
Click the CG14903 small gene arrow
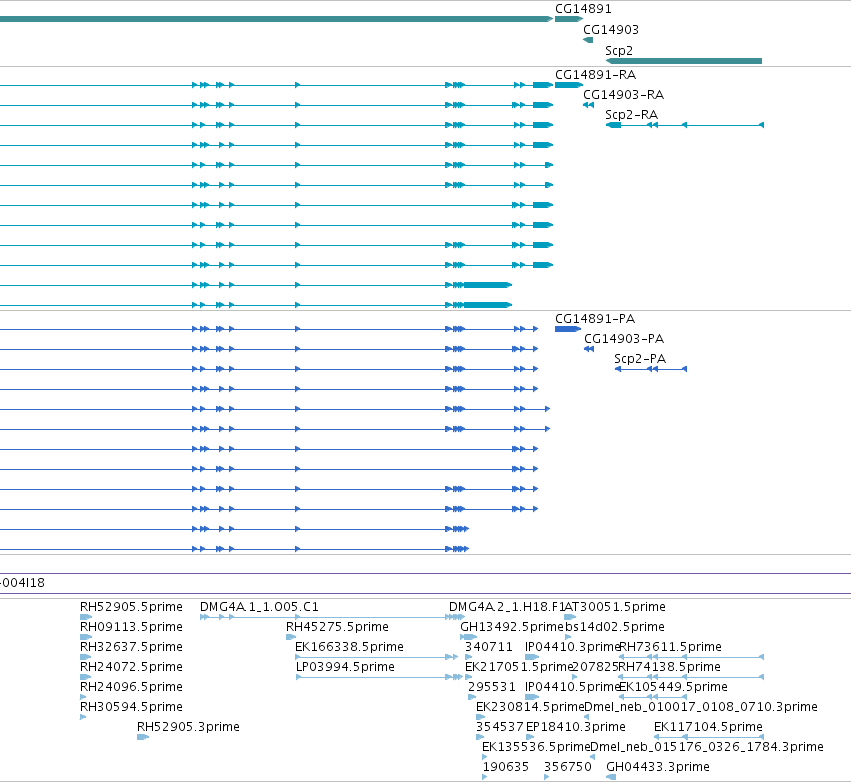point(588,40)
